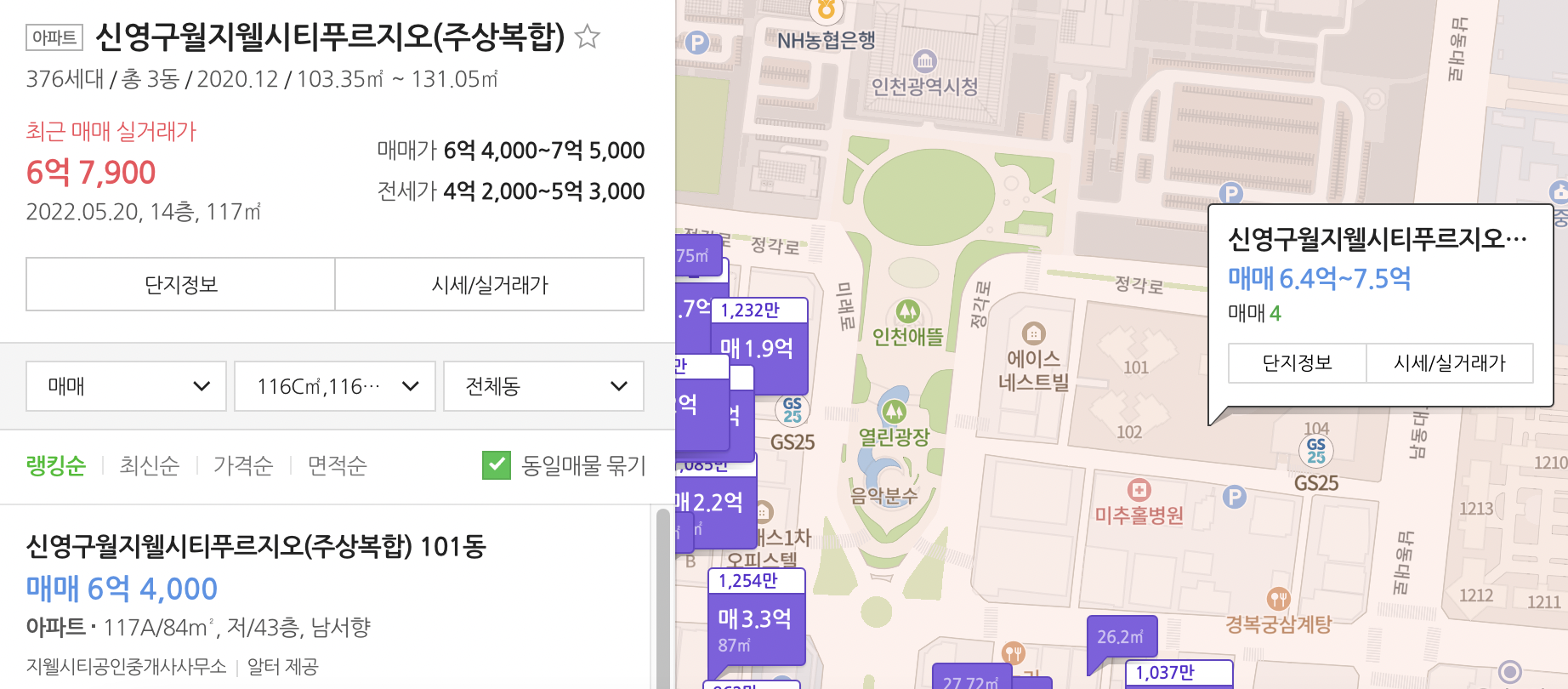Viewport: 1568px width, 689px height.
Task: Click 단지정보 button in the map popup
Action: click(x=1298, y=363)
